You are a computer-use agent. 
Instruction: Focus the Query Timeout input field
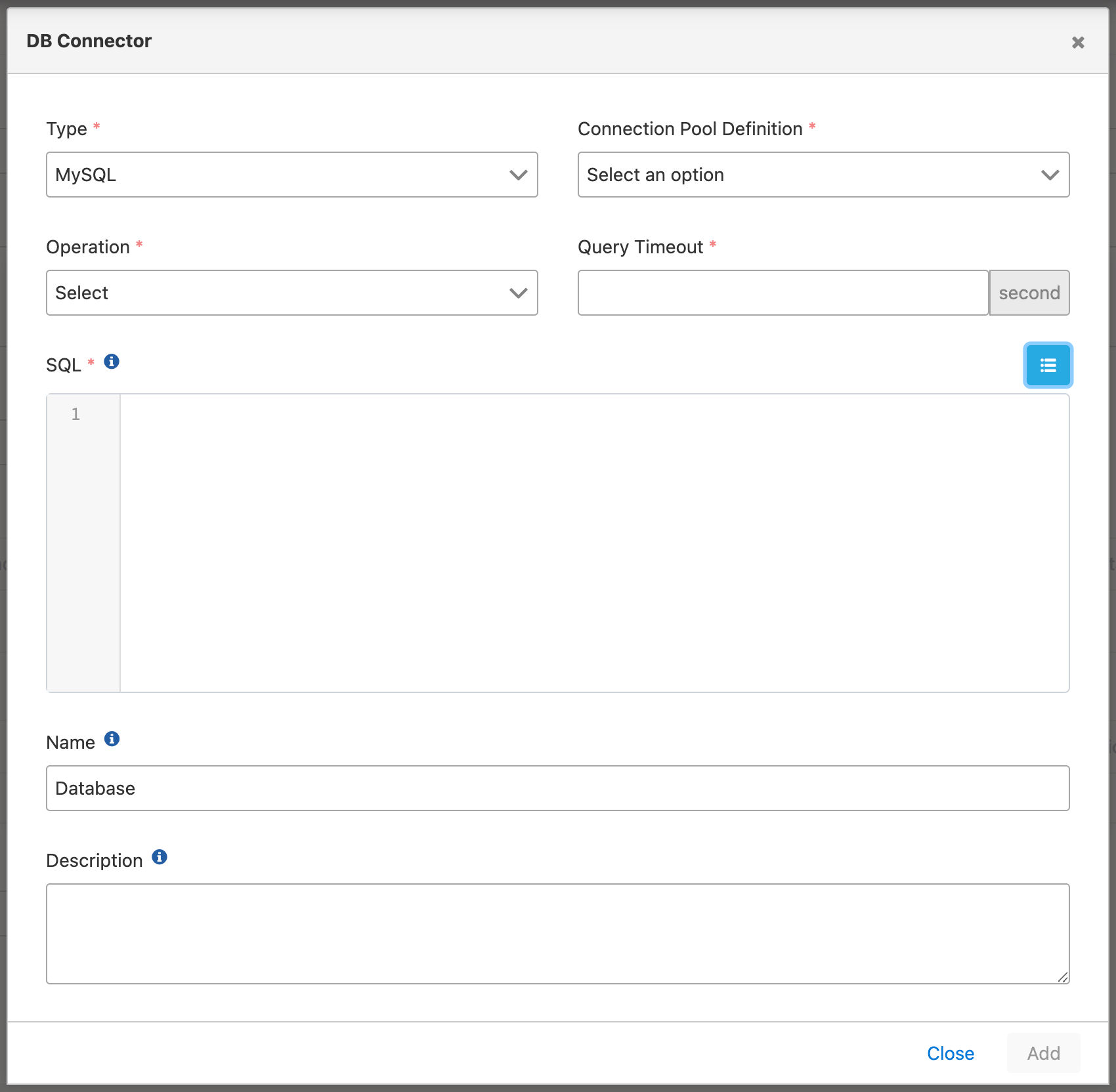click(783, 293)
